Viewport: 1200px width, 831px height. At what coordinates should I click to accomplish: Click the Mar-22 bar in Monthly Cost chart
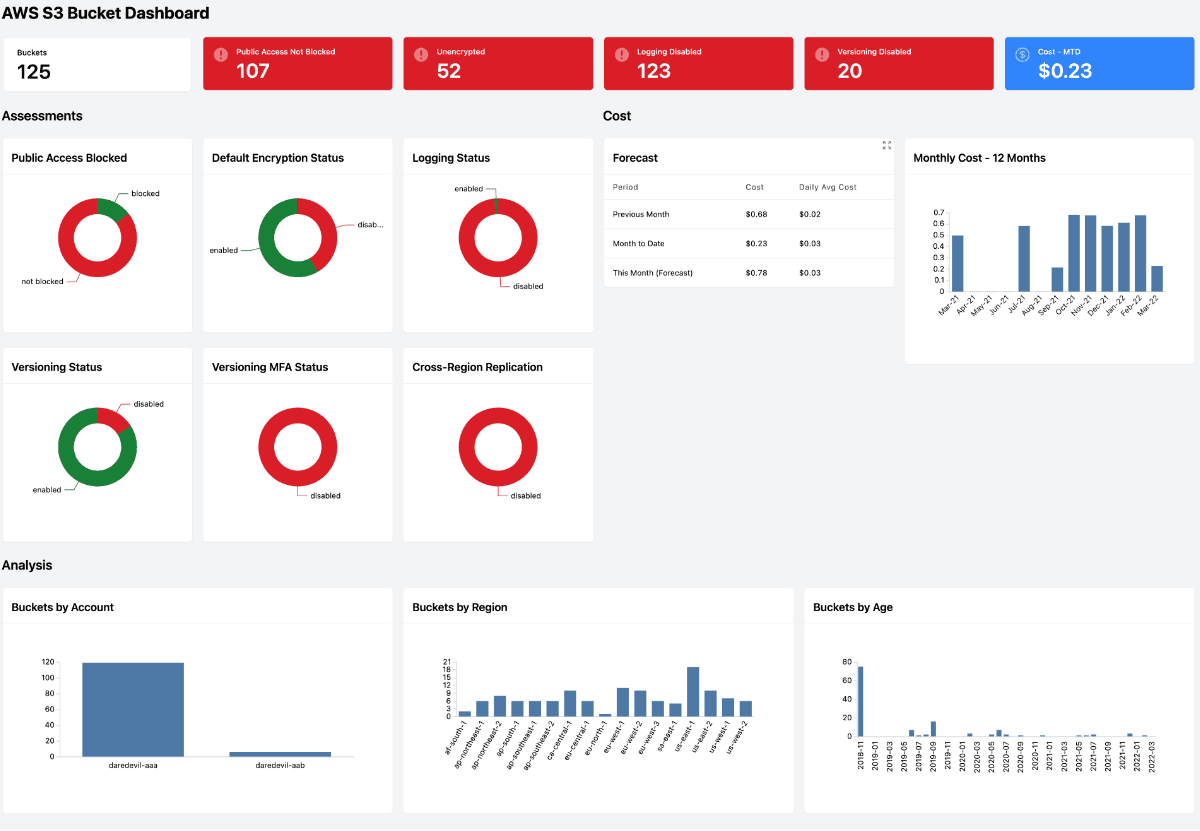(1157, 278)
